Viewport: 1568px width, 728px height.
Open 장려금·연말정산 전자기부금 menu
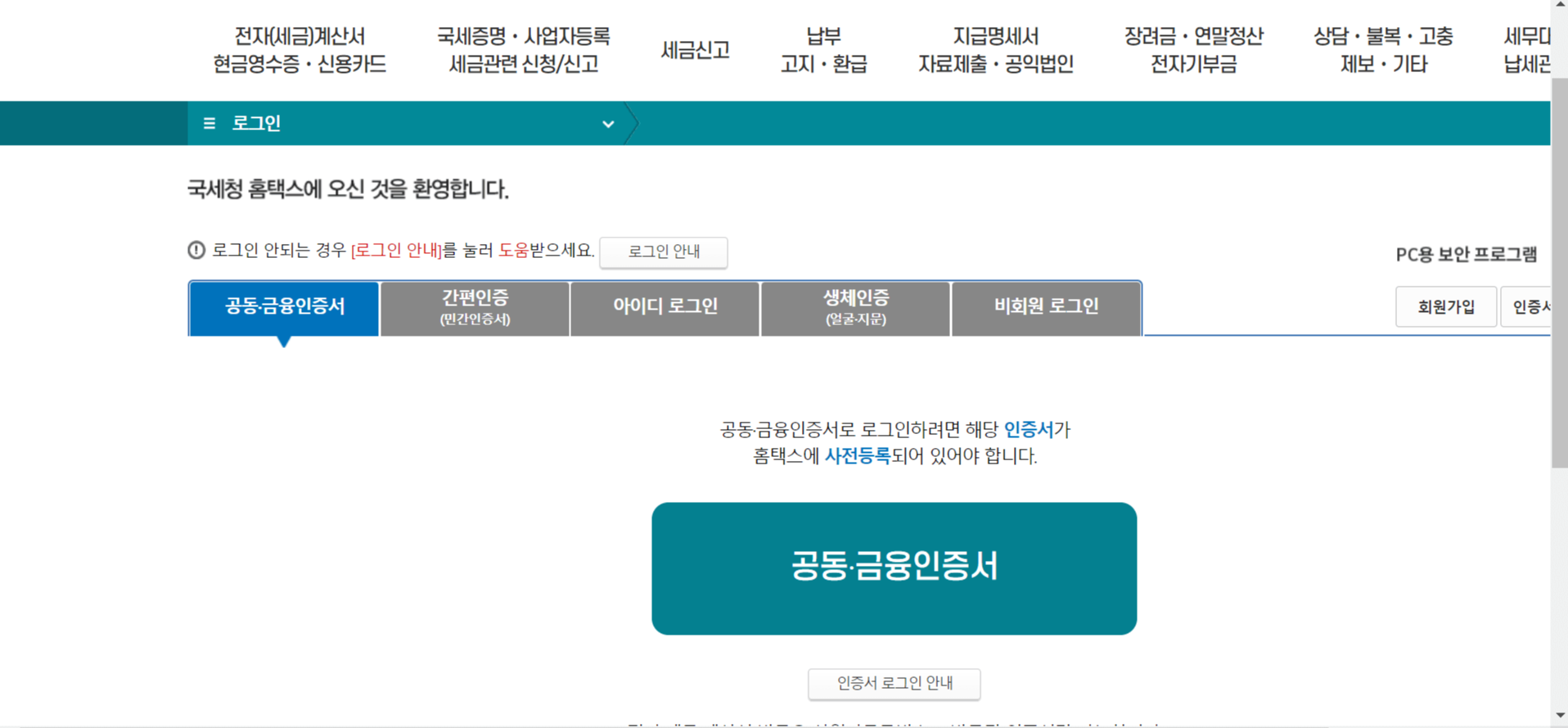(1193, 50)
